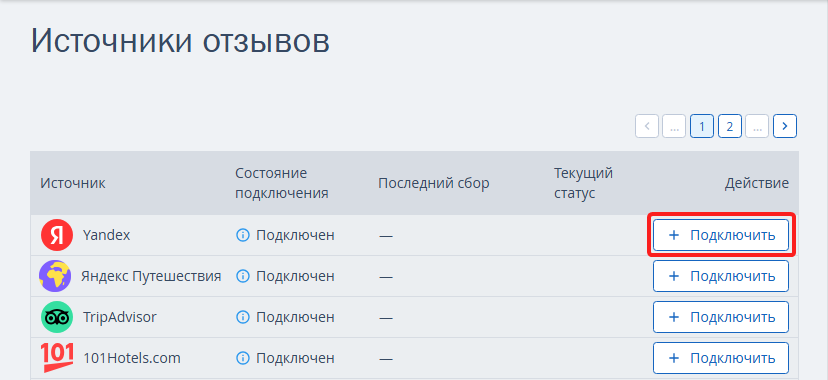This screenshot has width=828, height=380.
Task: Go to next page with right arrow
Action: coord(785,127)
